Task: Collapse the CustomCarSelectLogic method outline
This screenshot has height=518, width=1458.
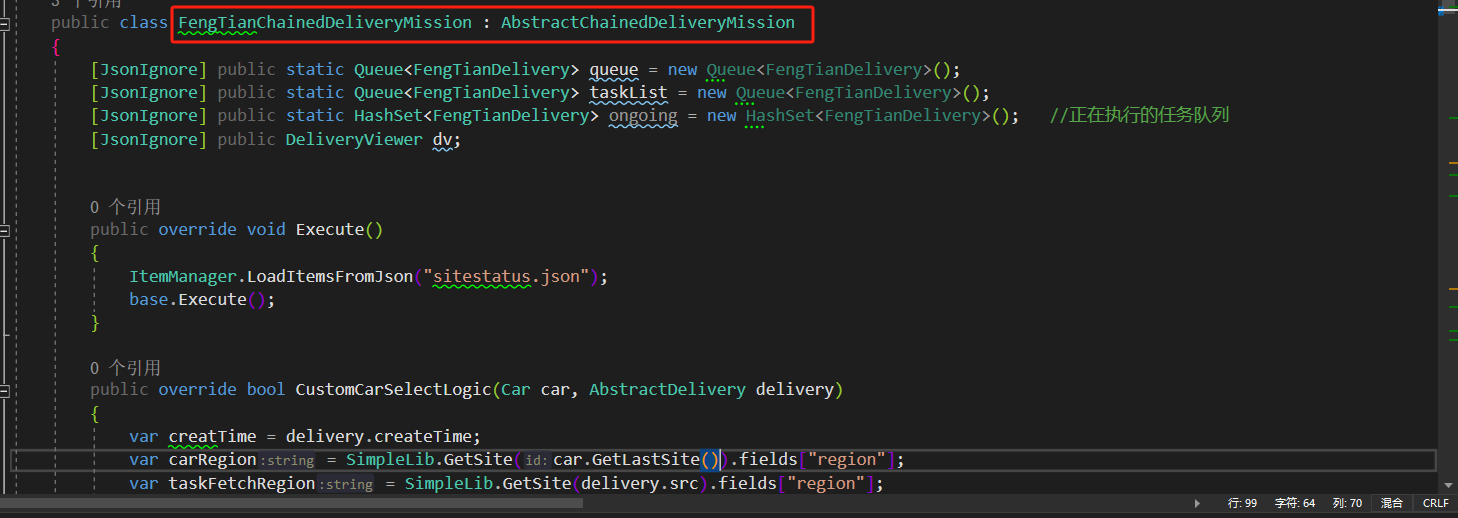Action: click(x=5, y=390)
